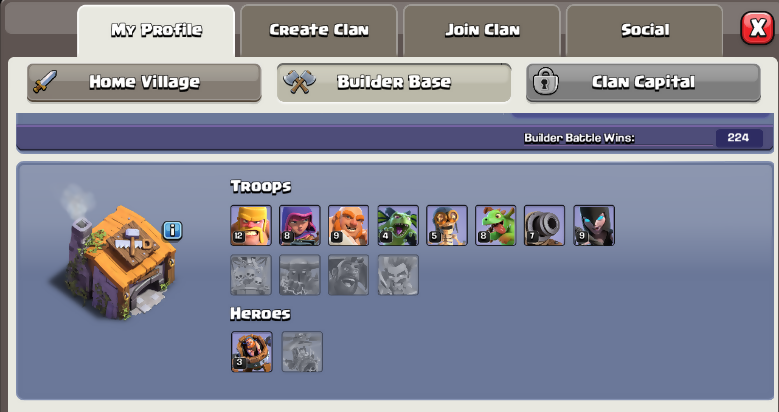Viewport: 779px width, 412px height.
Task: Click the locked Battle Copter hero icon
Action: (303, 352)
